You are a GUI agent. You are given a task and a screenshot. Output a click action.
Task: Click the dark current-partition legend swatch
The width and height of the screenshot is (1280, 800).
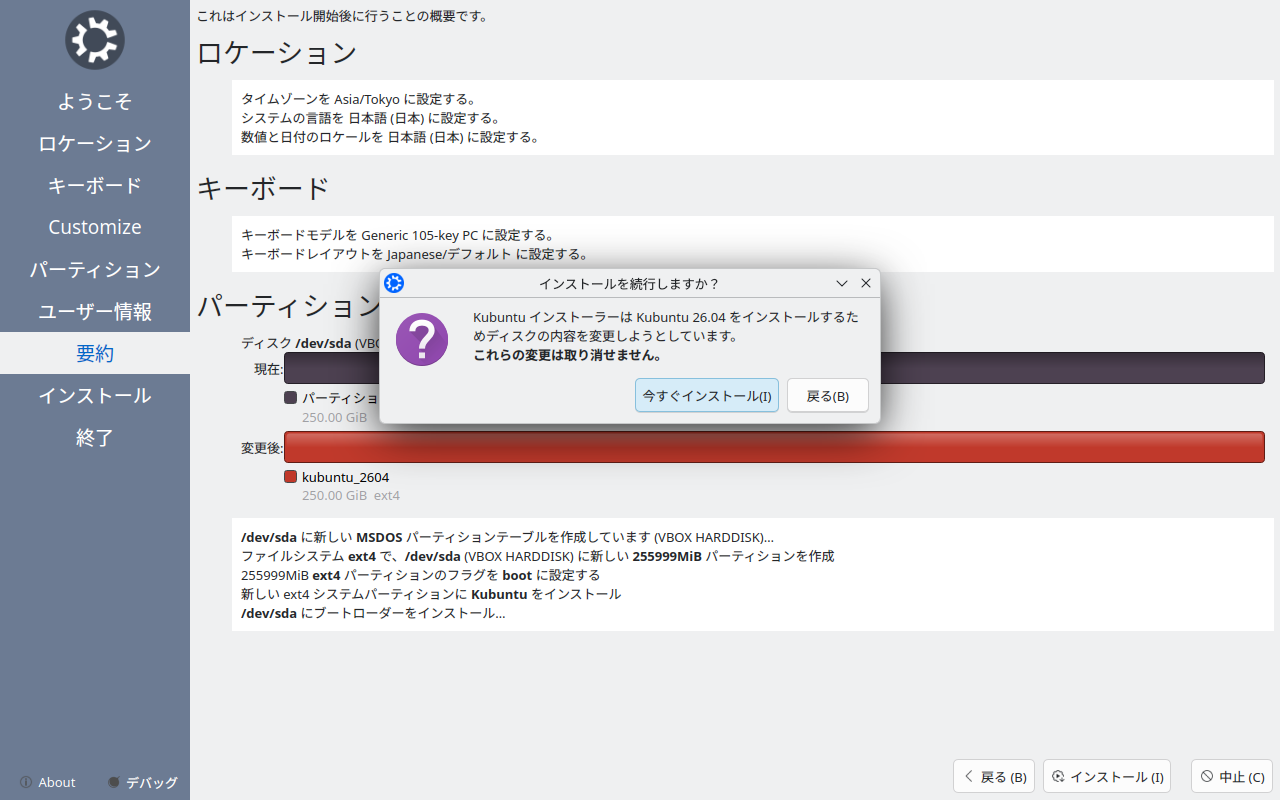coord(291,397)
